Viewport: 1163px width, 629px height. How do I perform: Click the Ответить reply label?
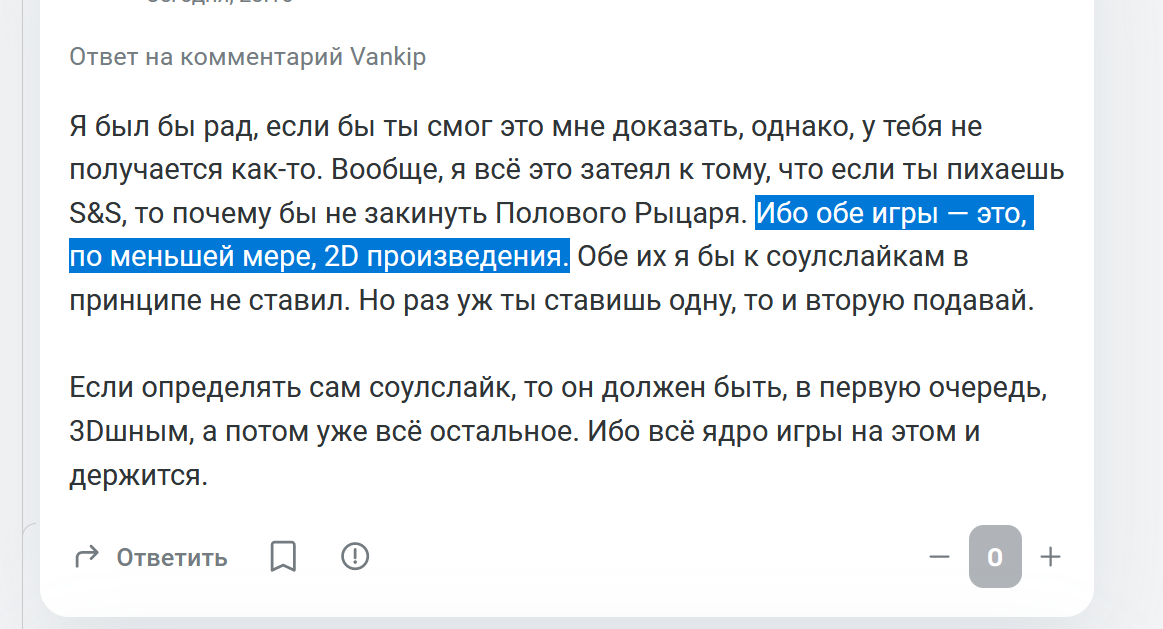click(x=172, y=558)
